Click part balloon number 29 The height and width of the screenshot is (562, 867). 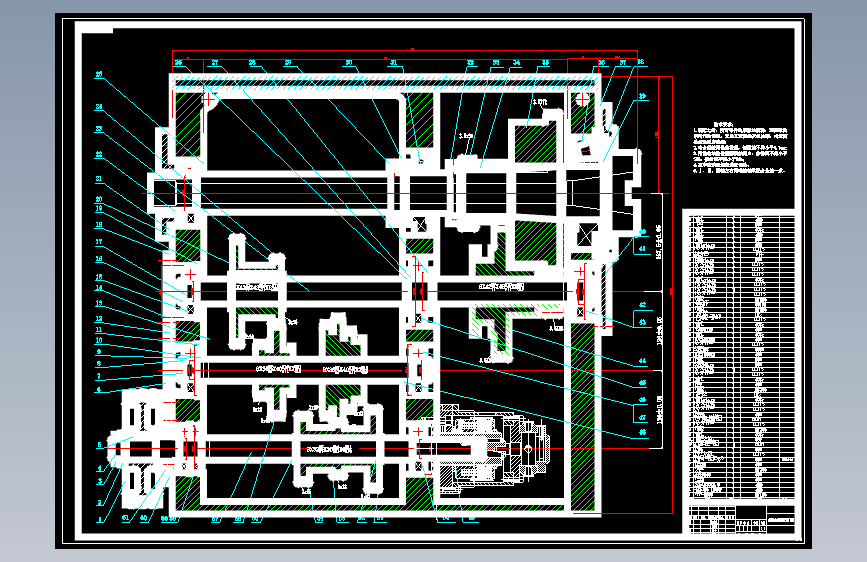pos(288,63)
